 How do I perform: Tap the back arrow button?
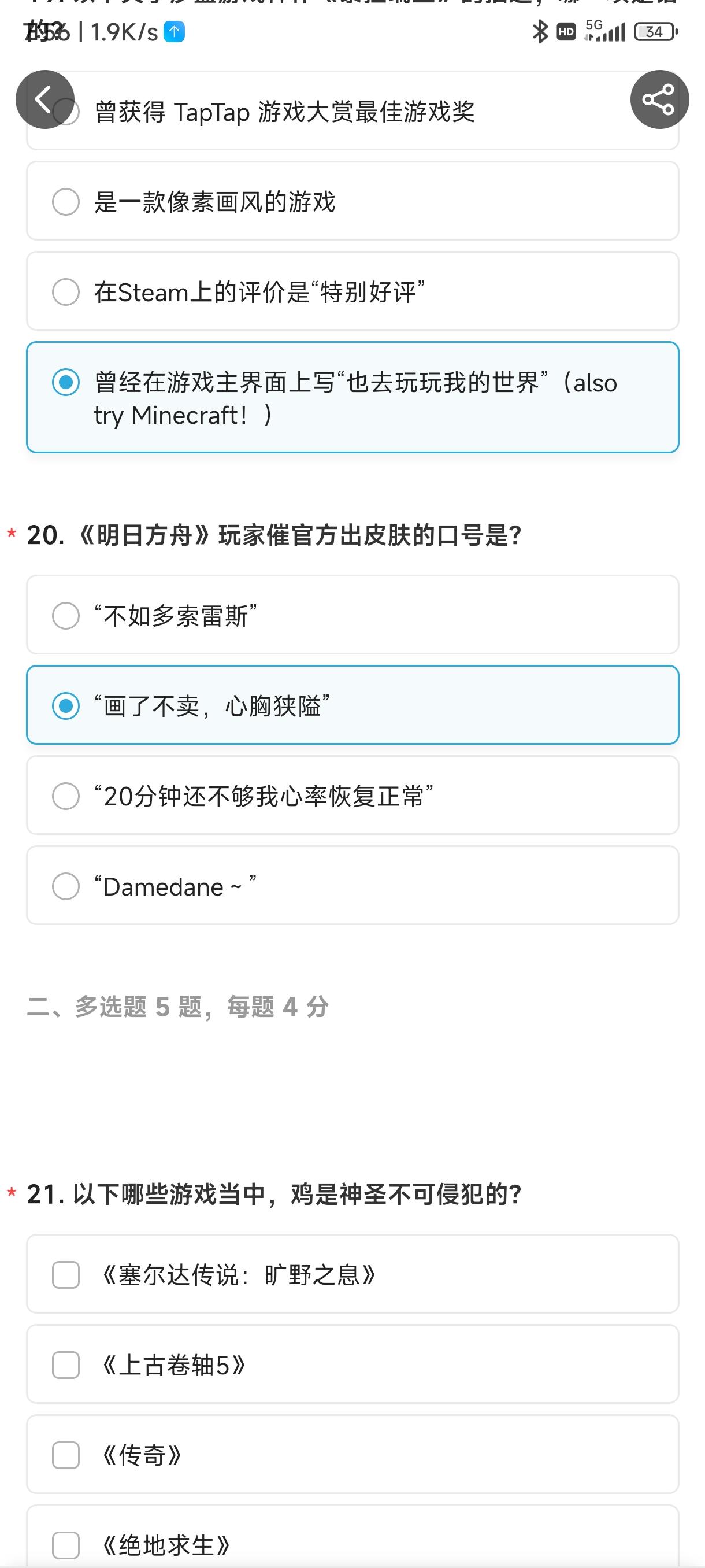(x=45, y=99)
